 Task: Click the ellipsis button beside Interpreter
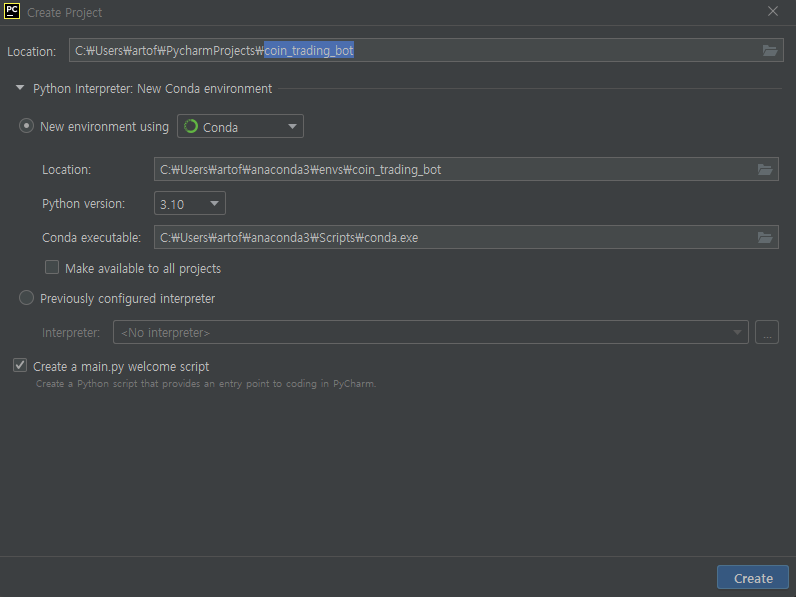[767, 332]
